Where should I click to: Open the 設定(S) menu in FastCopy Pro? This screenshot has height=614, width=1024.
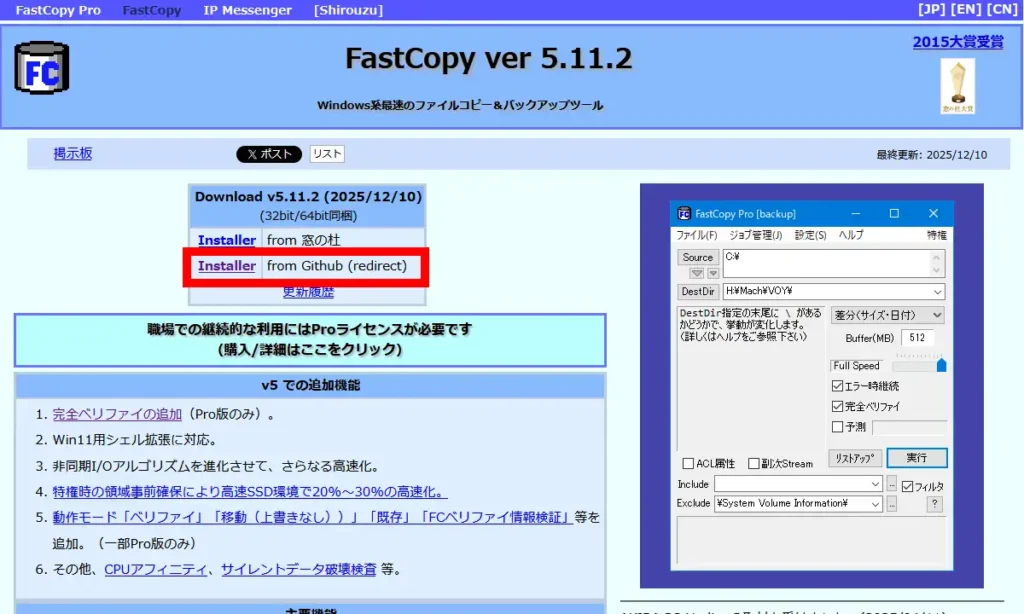[x=809, y=236]
